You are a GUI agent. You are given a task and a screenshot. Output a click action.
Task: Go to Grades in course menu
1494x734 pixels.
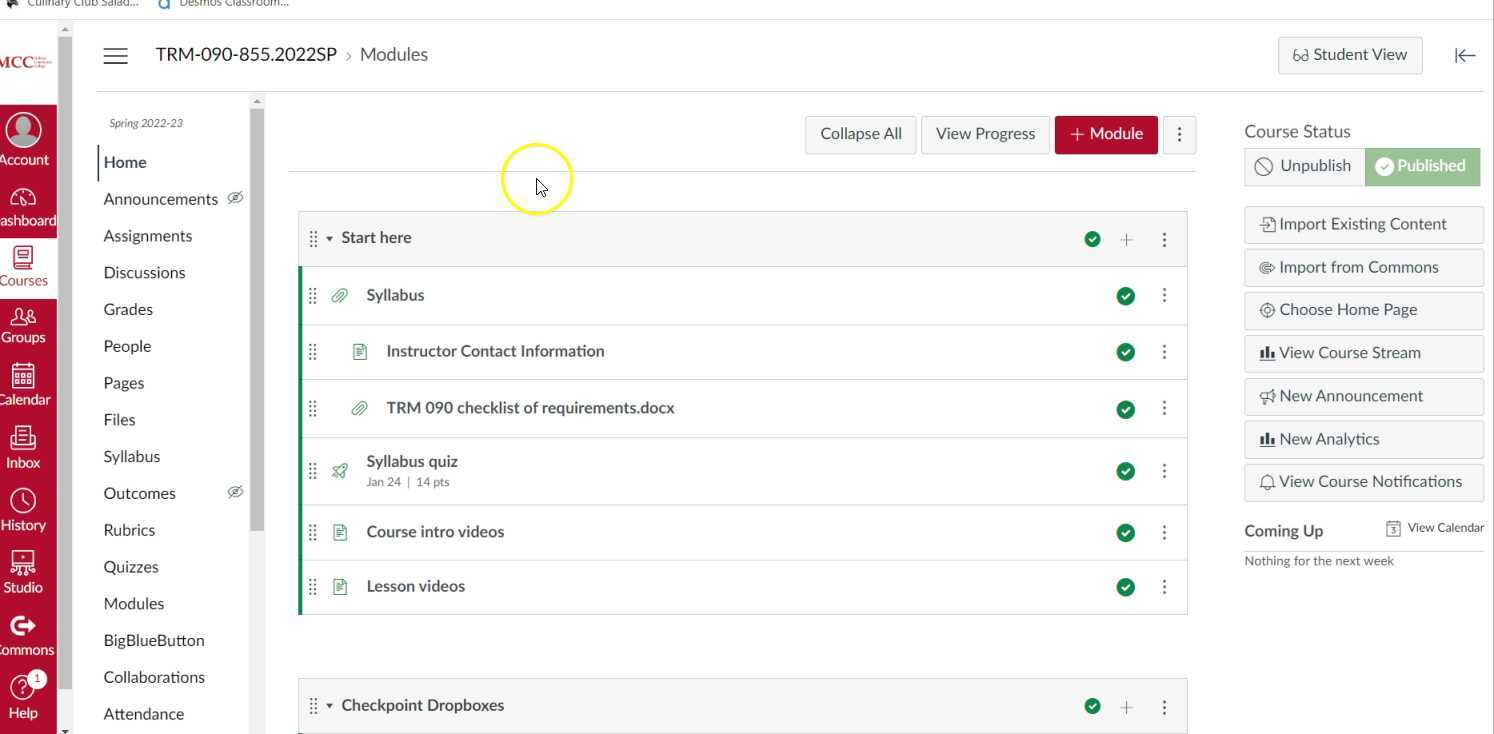click(128, 310)
